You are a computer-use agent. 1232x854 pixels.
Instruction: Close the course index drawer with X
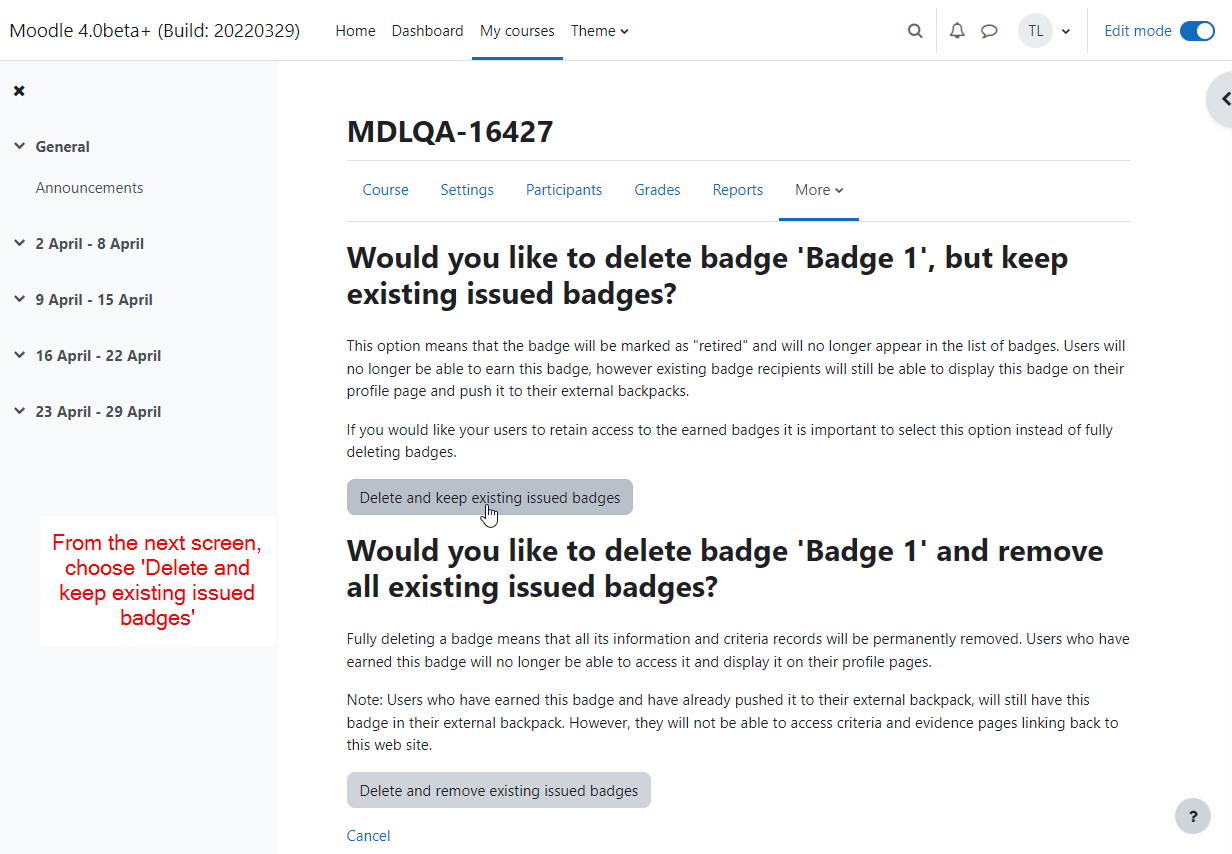coord(19,91)
